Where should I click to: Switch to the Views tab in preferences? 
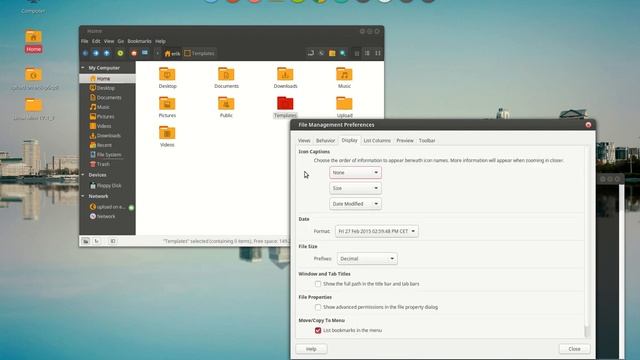tap(304, 140)
